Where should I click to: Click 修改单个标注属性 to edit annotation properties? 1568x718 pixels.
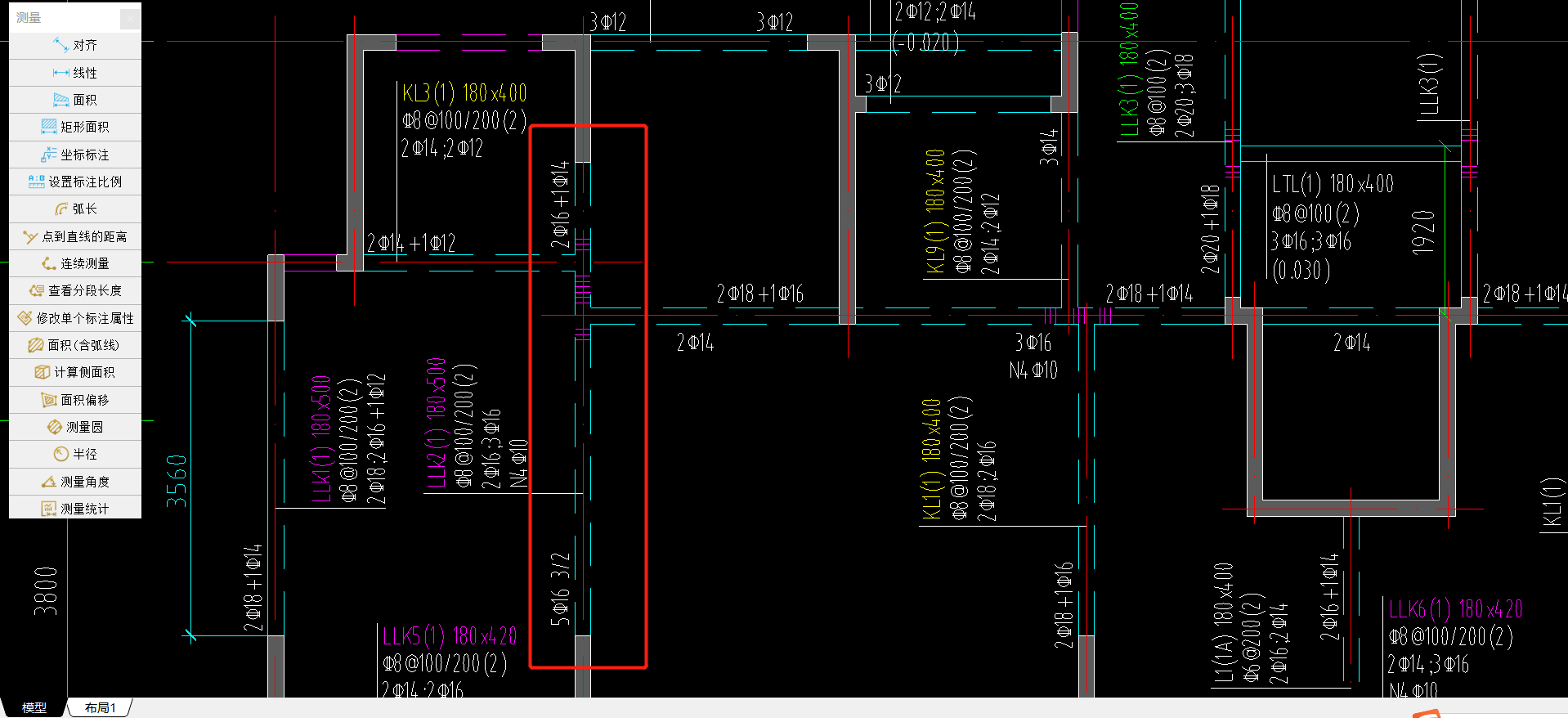click(75, 318)
